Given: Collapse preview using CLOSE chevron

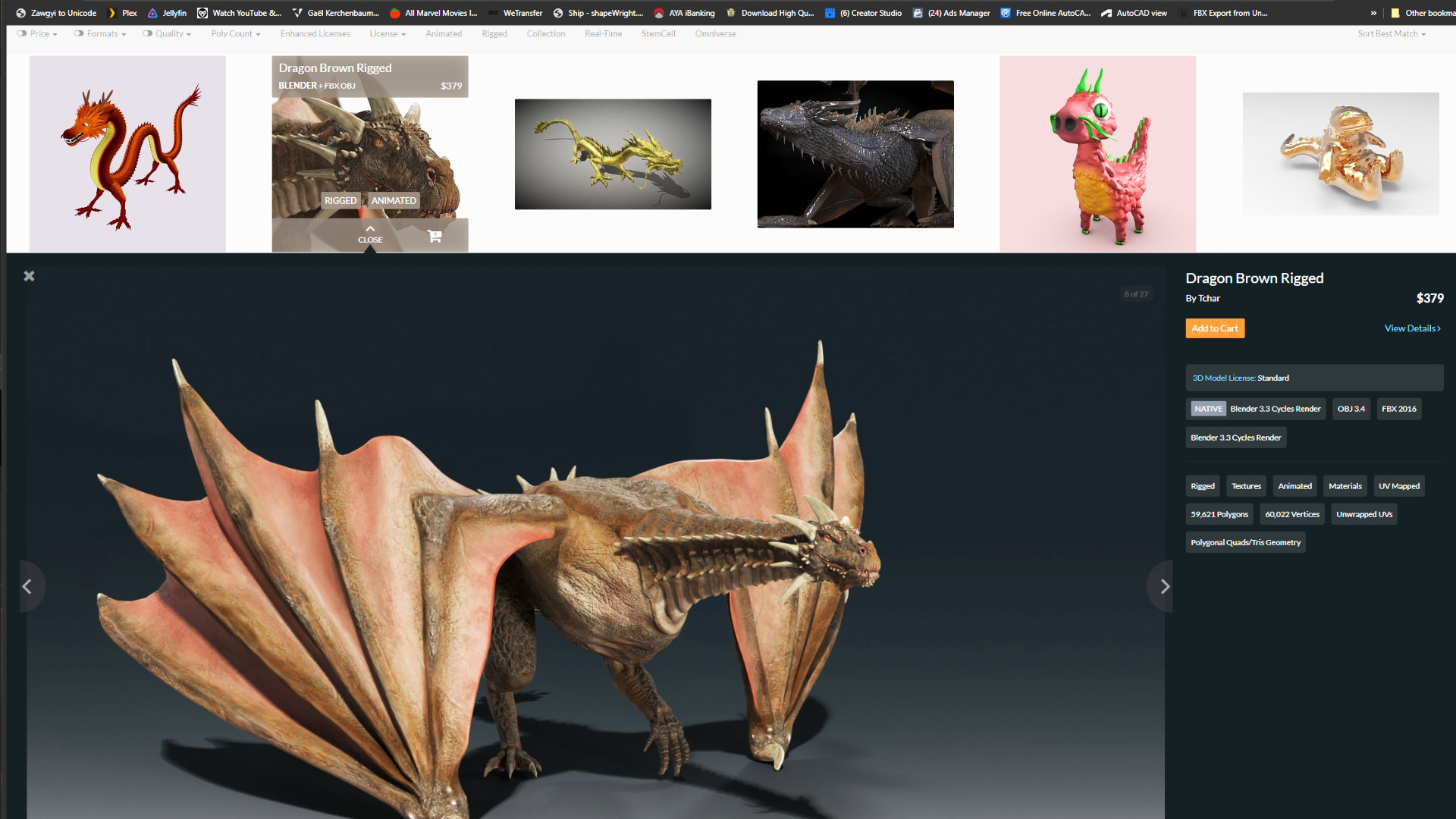Looking at the screenshot, I should coord(370,233).
